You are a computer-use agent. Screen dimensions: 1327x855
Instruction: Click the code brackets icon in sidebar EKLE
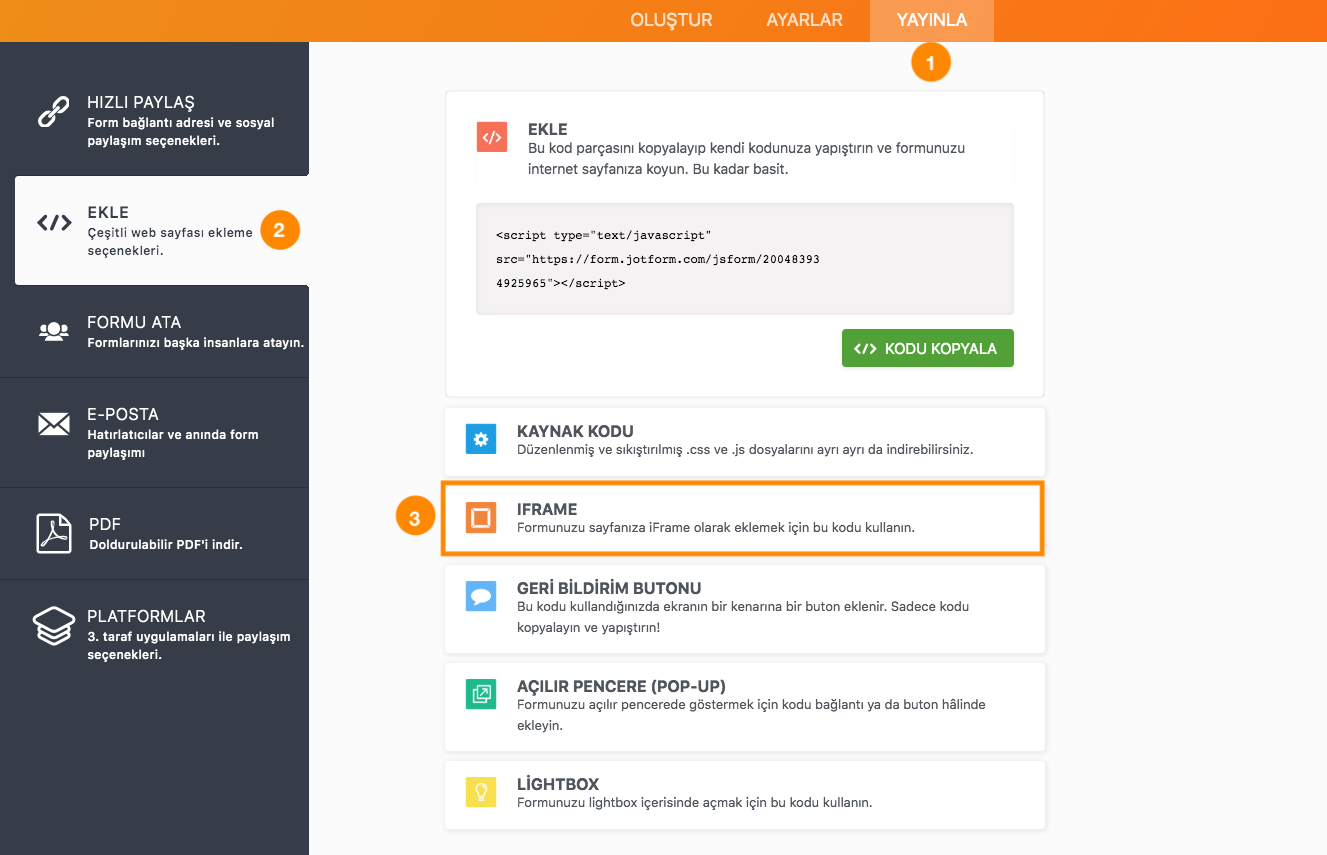[x=54, y=222]
